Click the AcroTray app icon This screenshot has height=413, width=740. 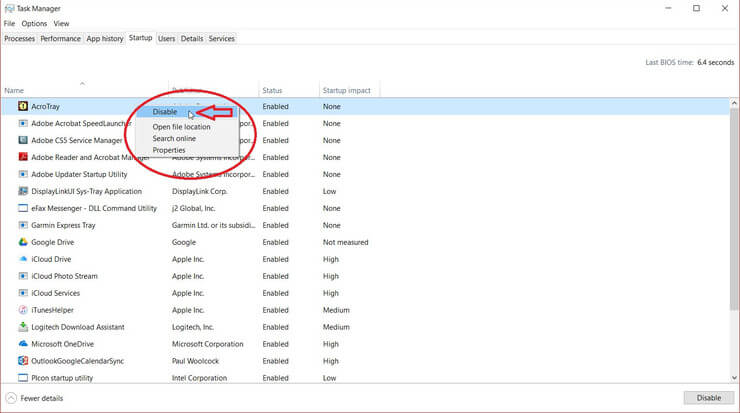click(x=23, y=106)
